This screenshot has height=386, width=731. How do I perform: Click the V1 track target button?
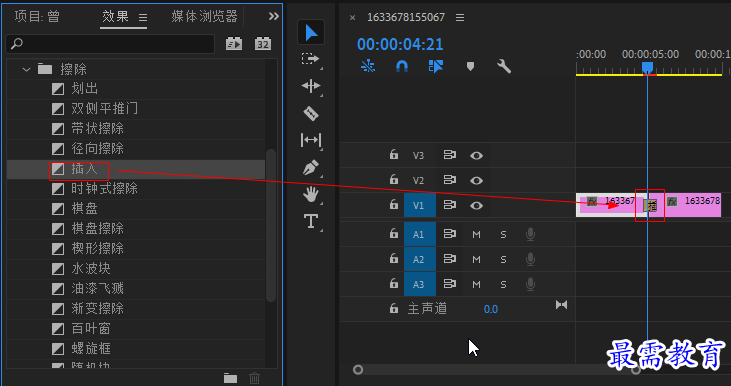click(420, 205)
